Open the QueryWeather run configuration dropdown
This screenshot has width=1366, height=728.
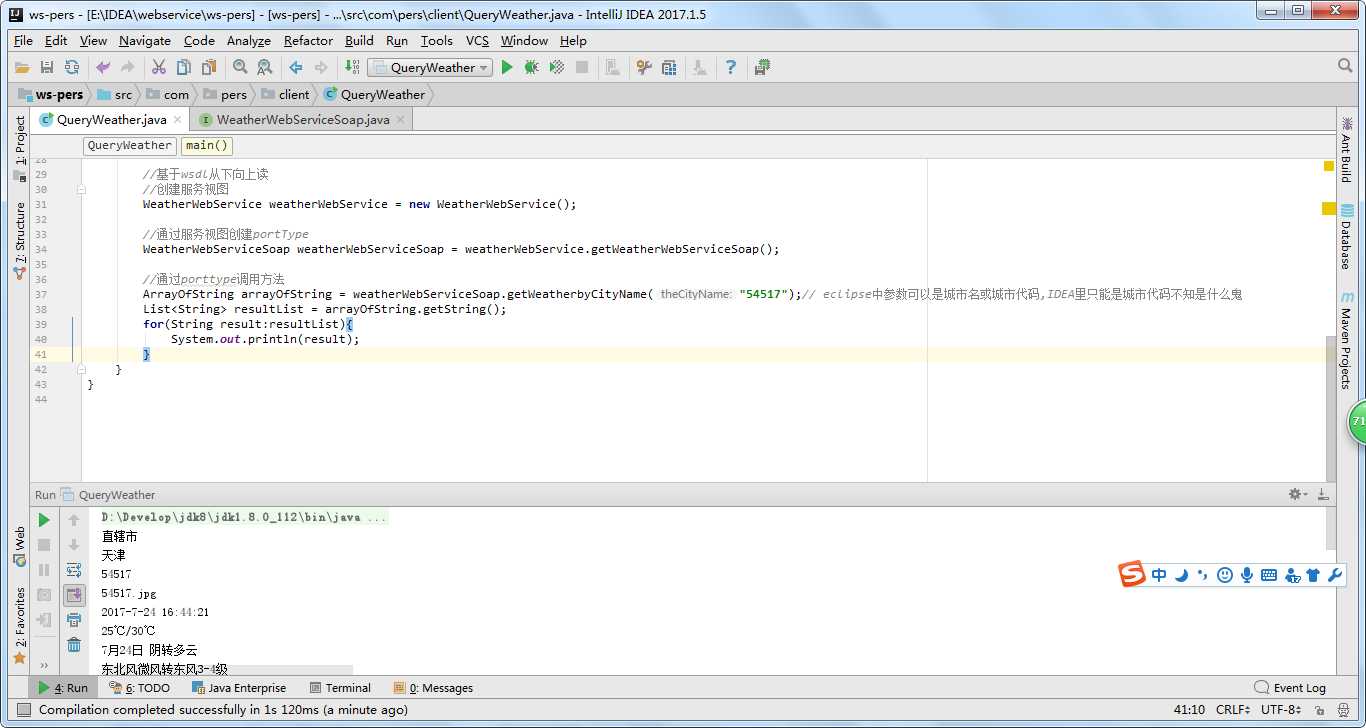tap(430, 67)
